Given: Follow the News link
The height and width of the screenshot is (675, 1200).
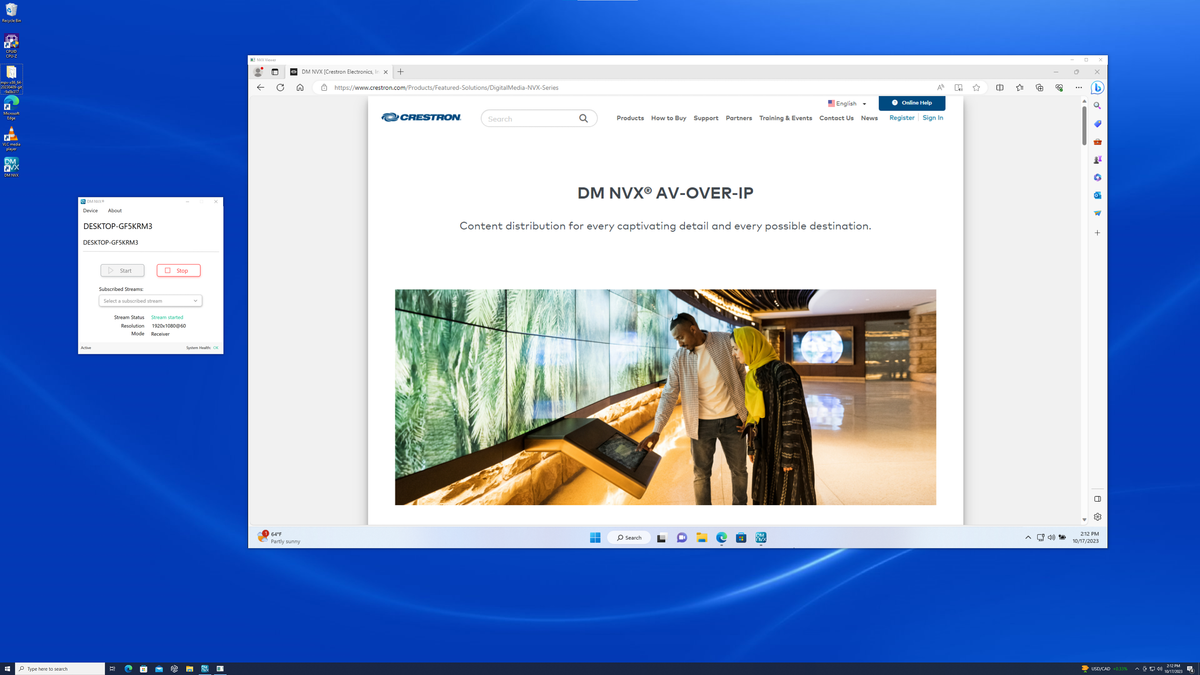Looking at the screenshot, I should pyautogui.click(x=870, y=118).
